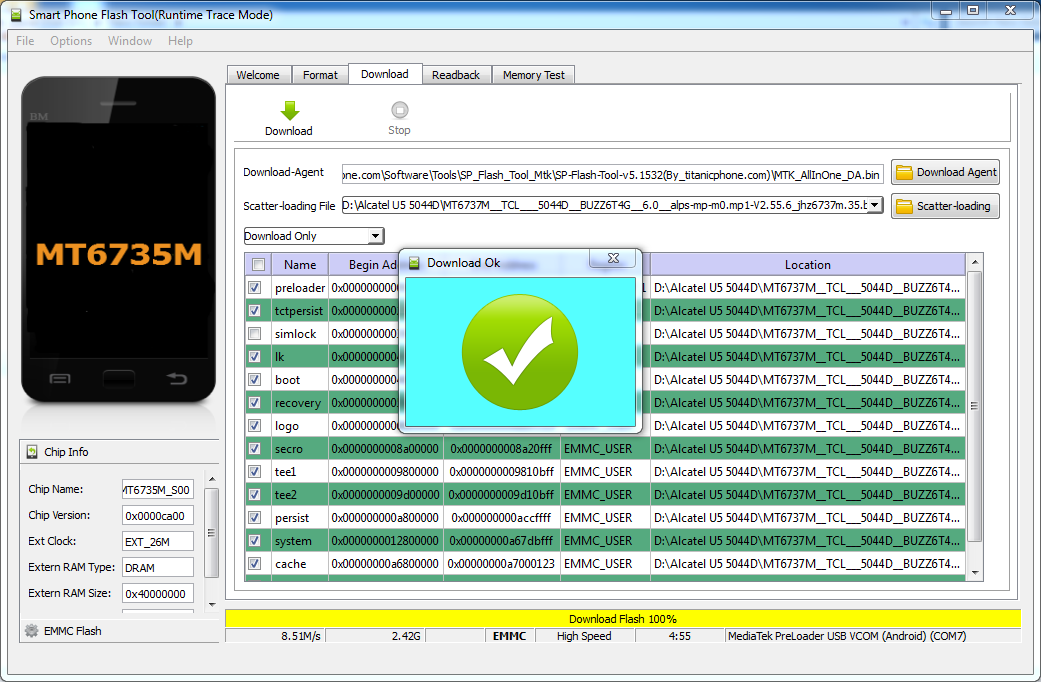Open the Download Only mode dropdown

coord(376,236)
